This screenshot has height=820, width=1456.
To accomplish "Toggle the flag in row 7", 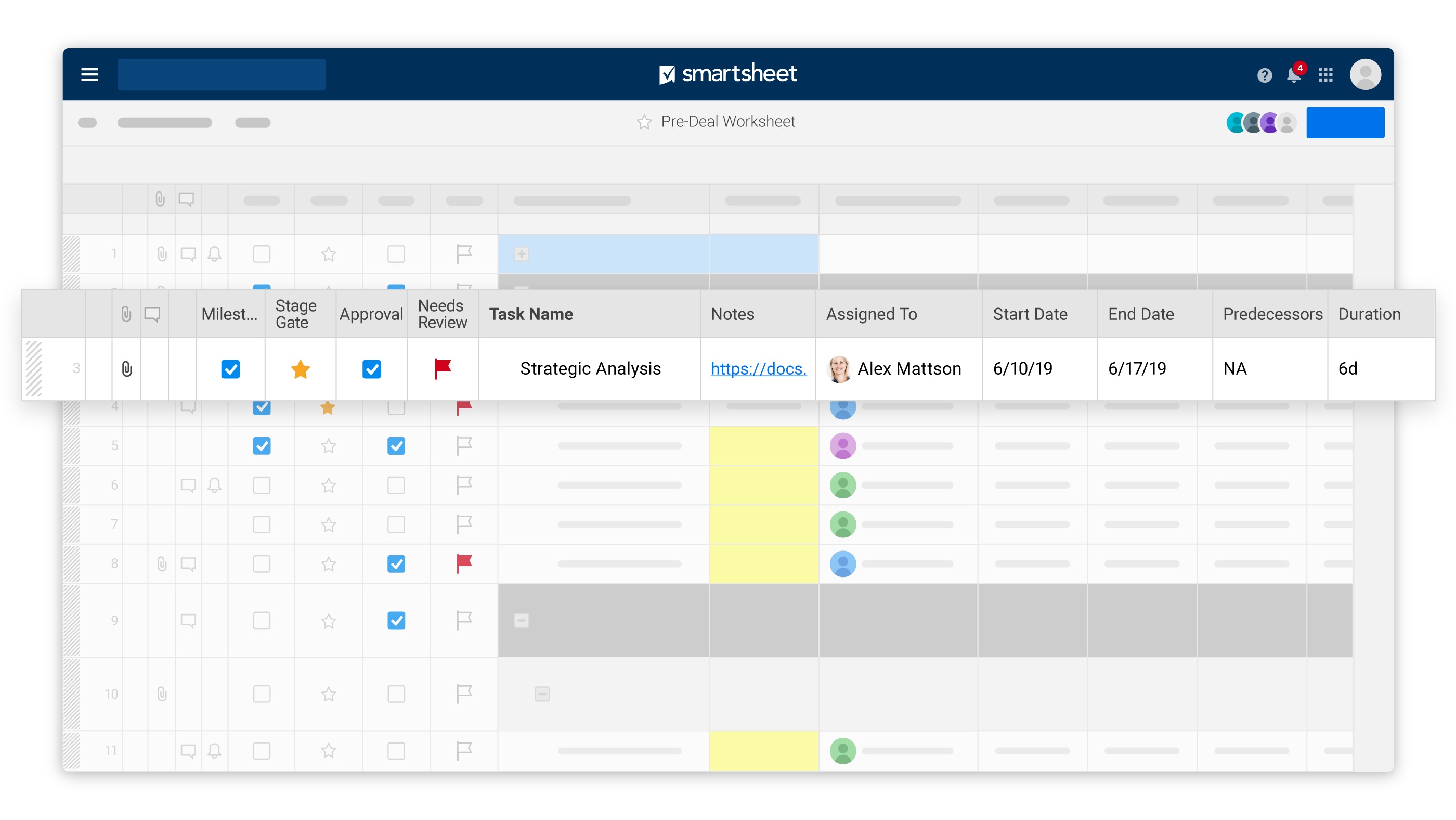I will (x=463, y=525).
